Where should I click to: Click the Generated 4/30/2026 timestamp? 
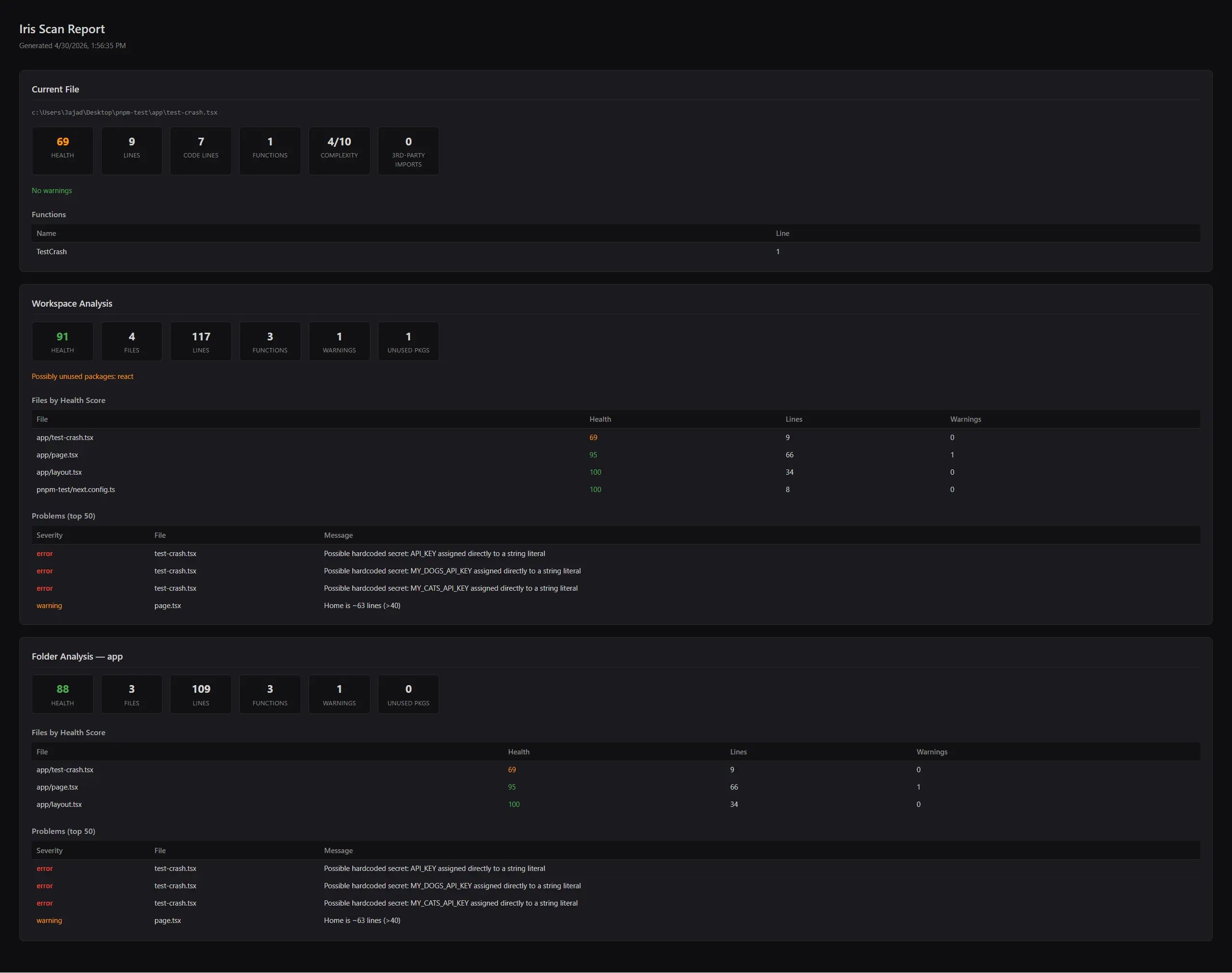pos(72,46)
